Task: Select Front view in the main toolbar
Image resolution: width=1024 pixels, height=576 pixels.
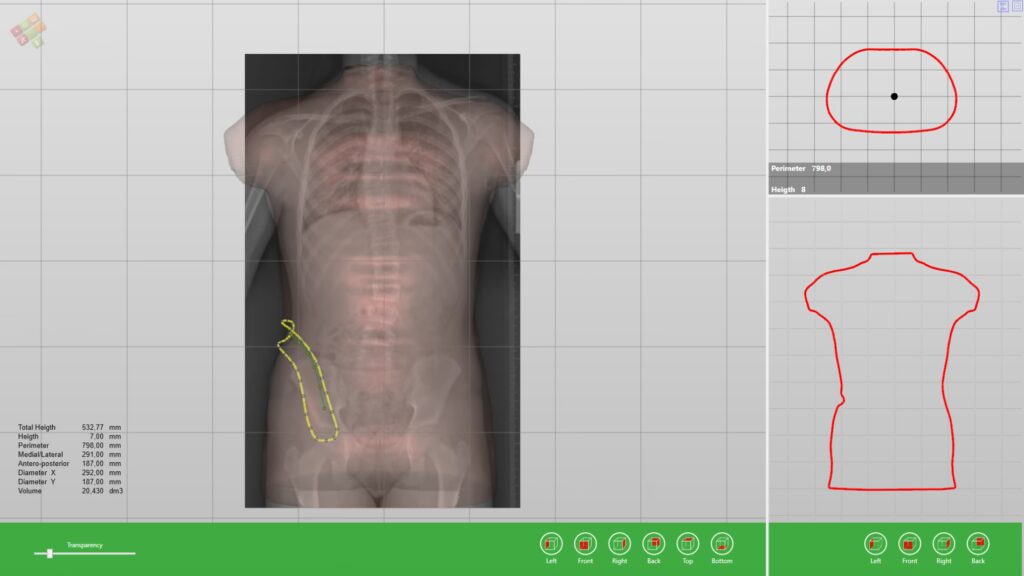Action: click(585, 544)
